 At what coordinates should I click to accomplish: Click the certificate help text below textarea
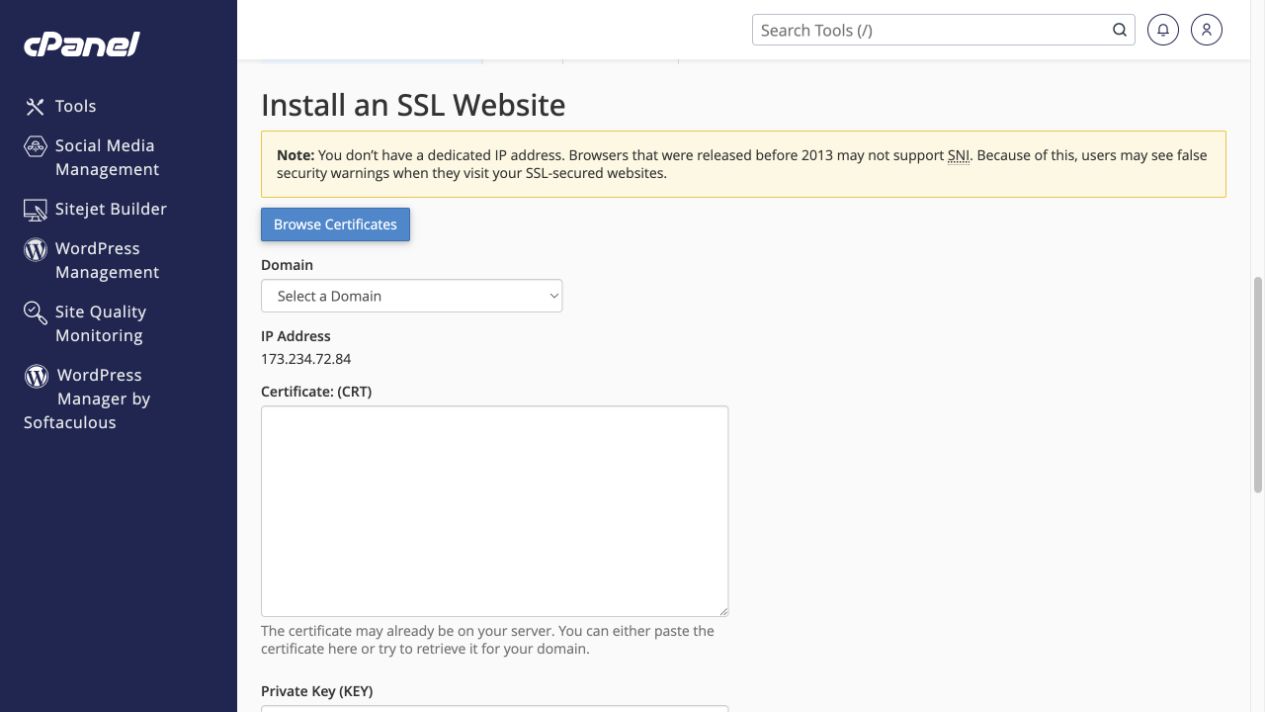coord(487,640)
